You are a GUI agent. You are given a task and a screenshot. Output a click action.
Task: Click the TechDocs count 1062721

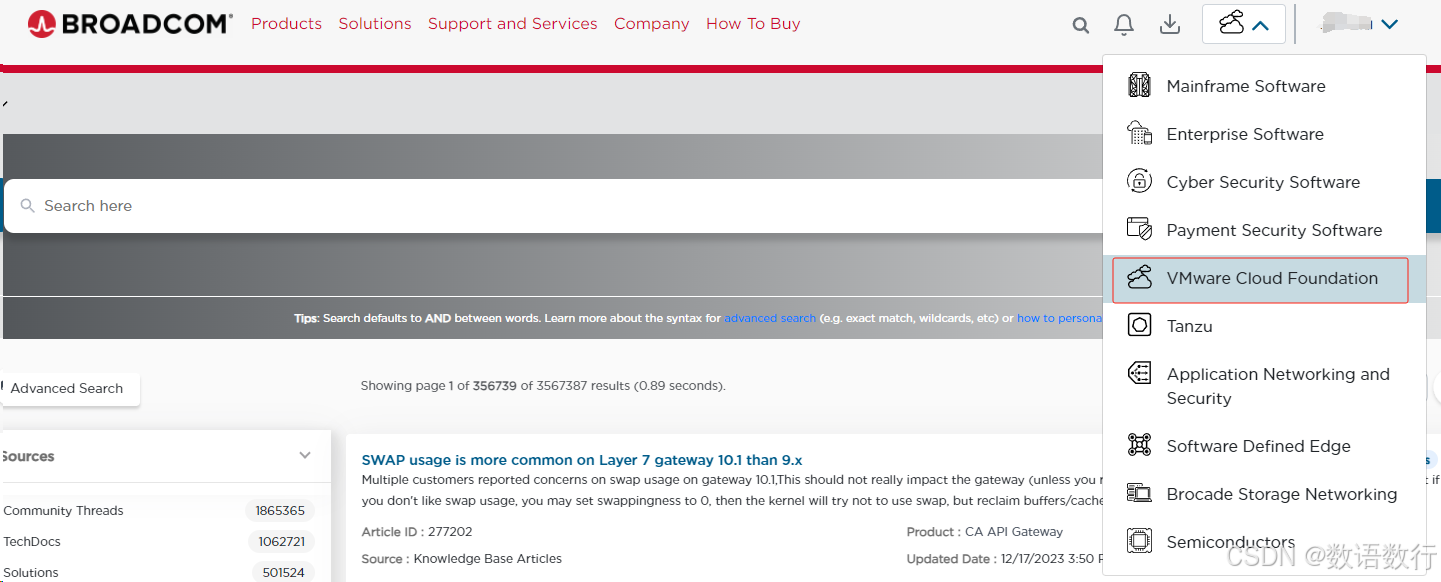[280, 541]
